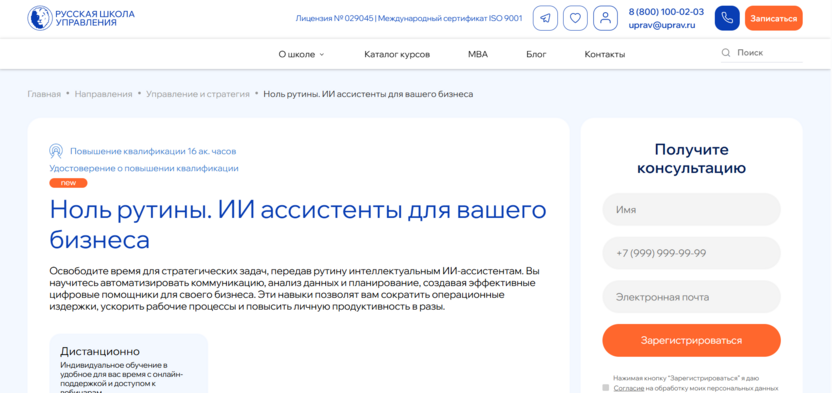Click the phone number +7 (999) field
Viewport: 832px width, 393px height.
click(x=691, y=253)
